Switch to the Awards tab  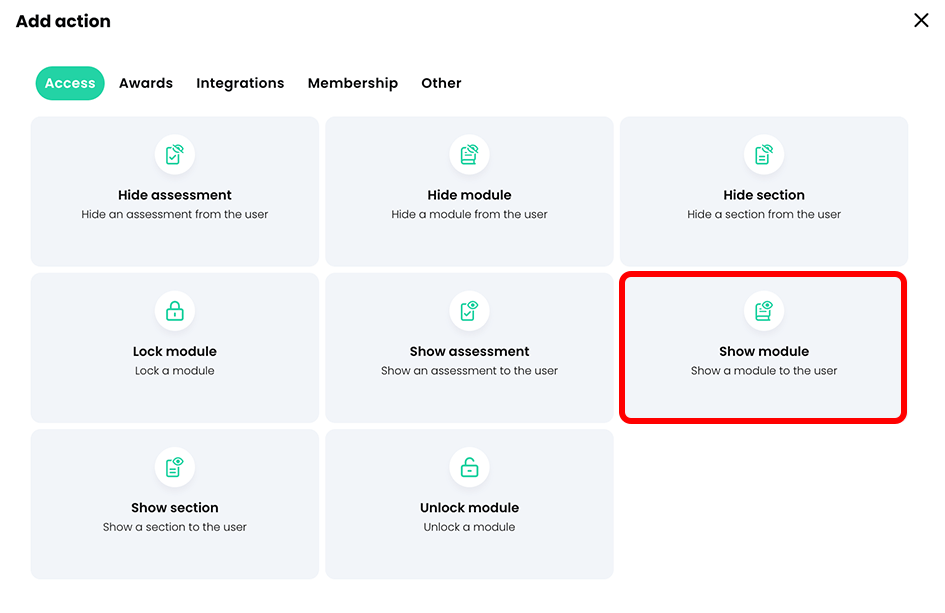click(x=145, y=83)
